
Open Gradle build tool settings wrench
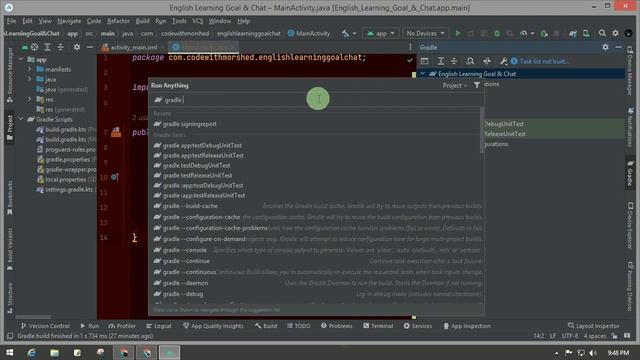click(x=503, y=61)
